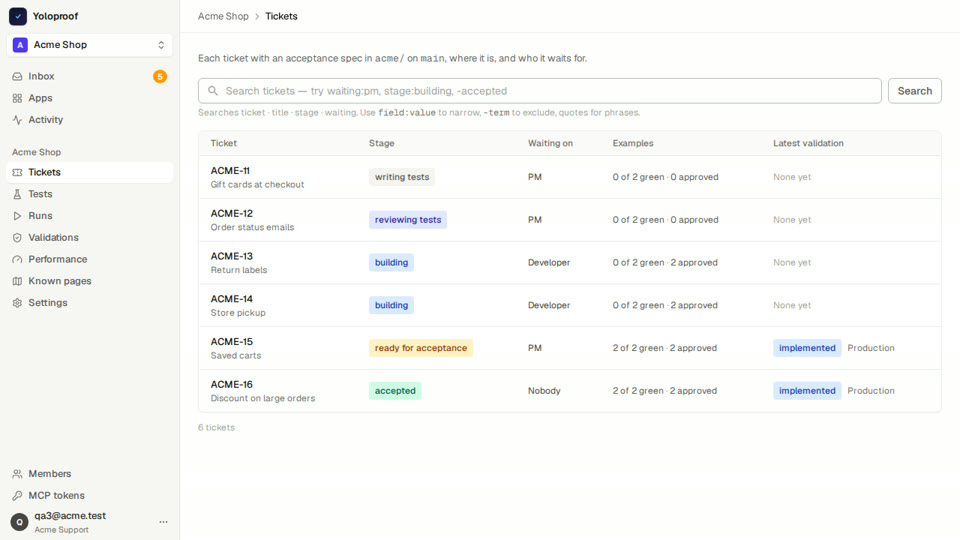Click the Apps grid icon
The height and width of the screenshot is (540, 960).
click(17, 98)
